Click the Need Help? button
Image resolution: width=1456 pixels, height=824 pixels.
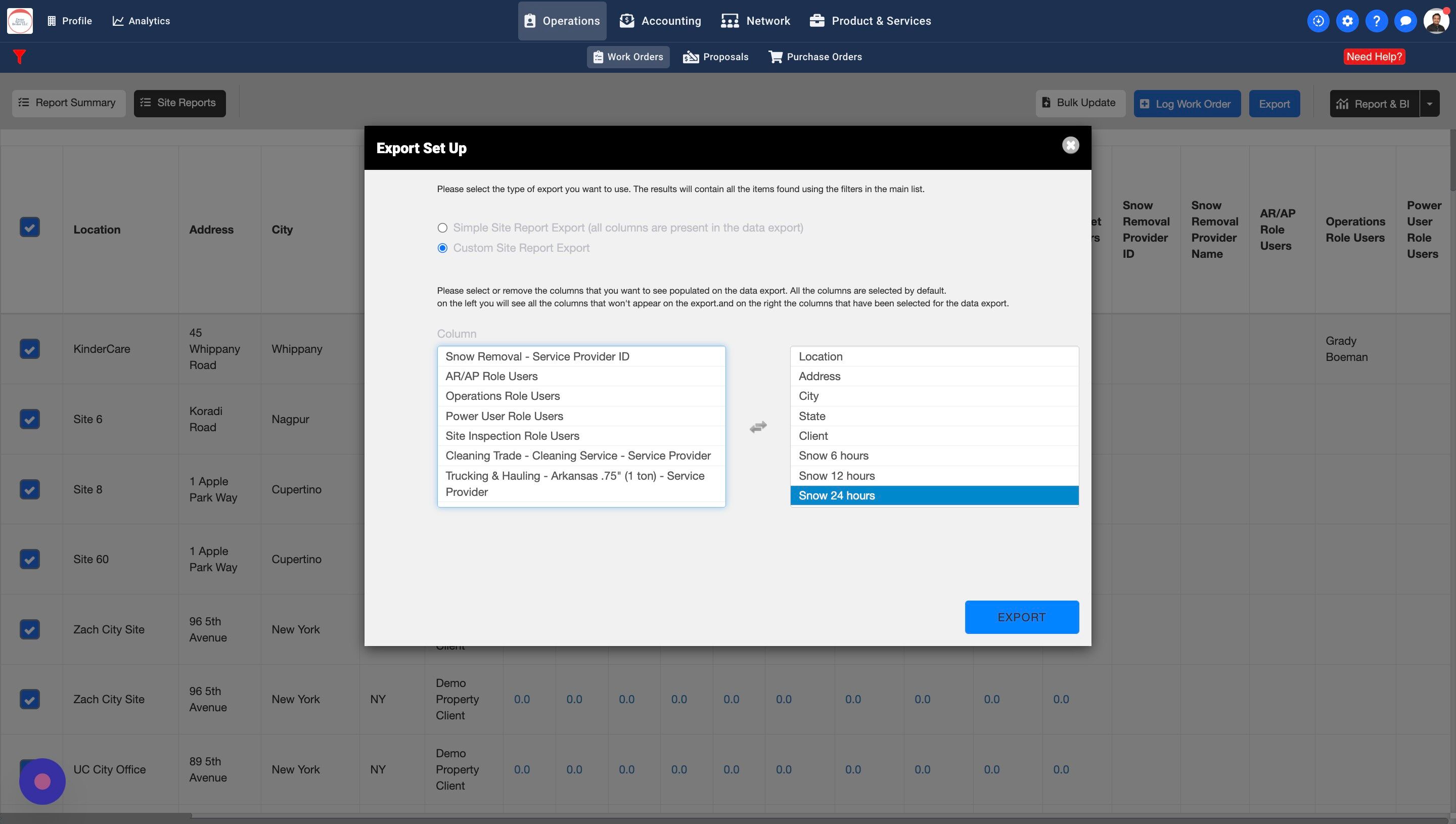tap(1374, 57)
